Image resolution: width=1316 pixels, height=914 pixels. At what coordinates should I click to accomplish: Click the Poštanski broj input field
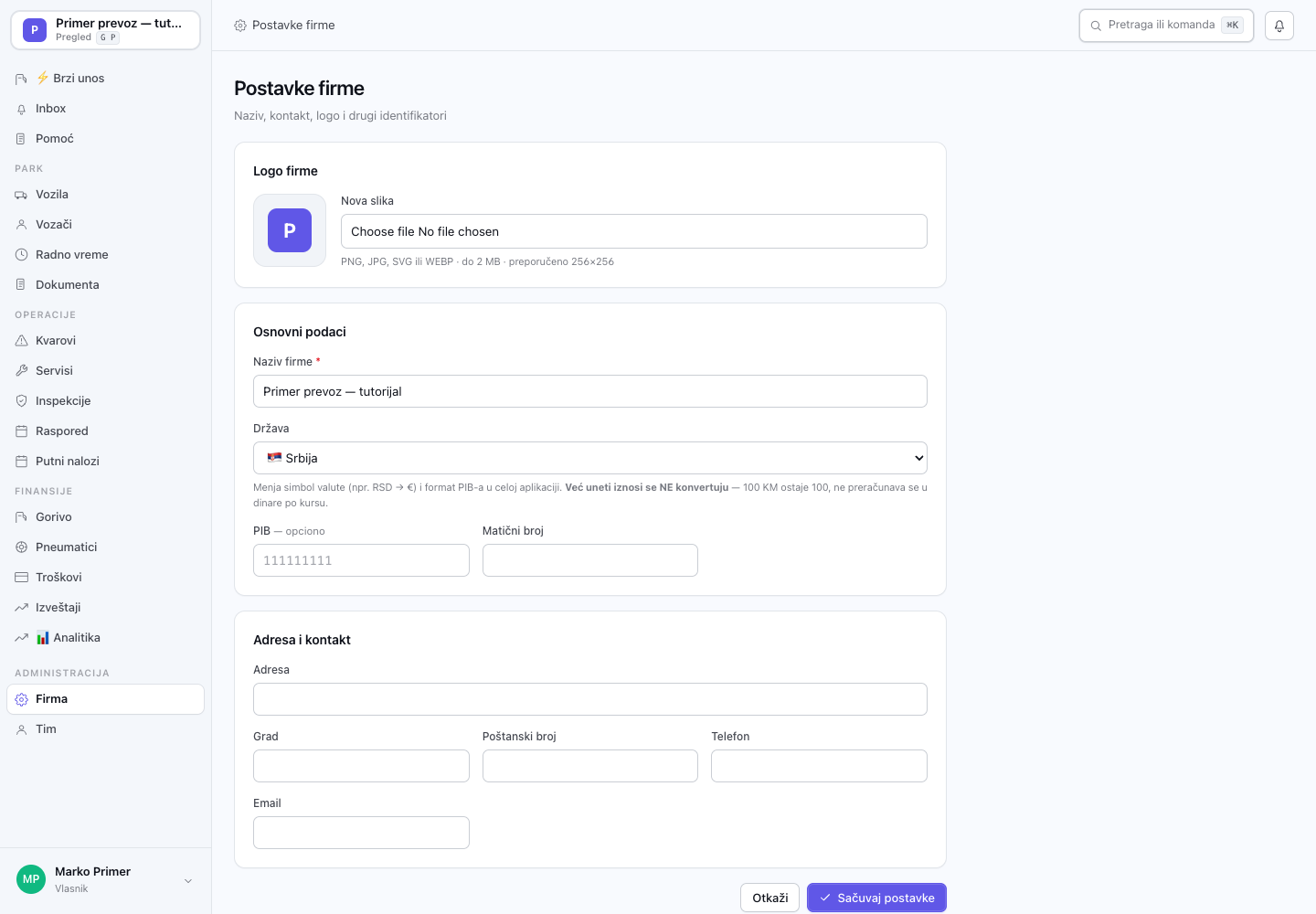click(x=590, y=766)
